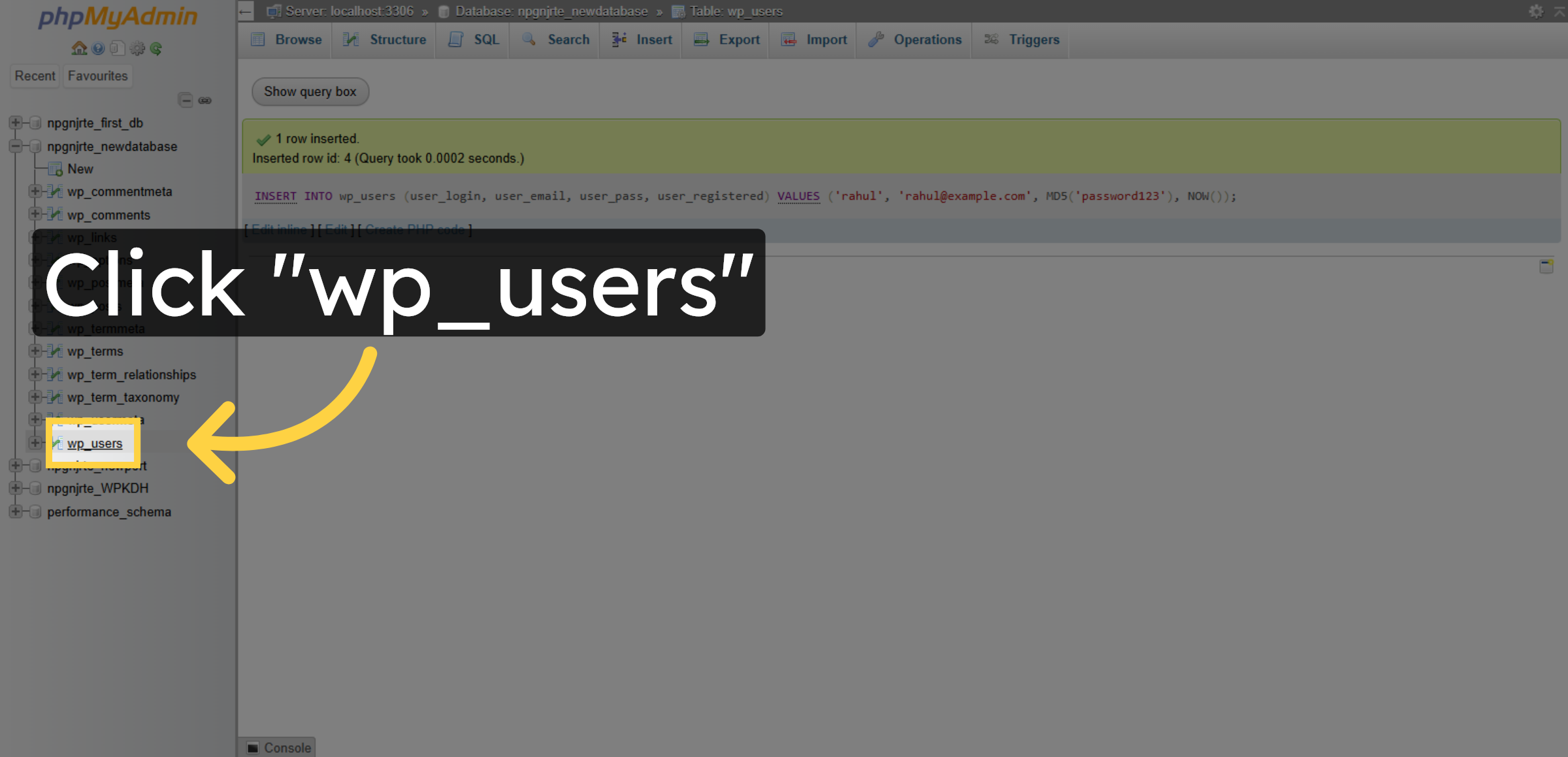Collapse all databases using minus icon

[185, 100]
